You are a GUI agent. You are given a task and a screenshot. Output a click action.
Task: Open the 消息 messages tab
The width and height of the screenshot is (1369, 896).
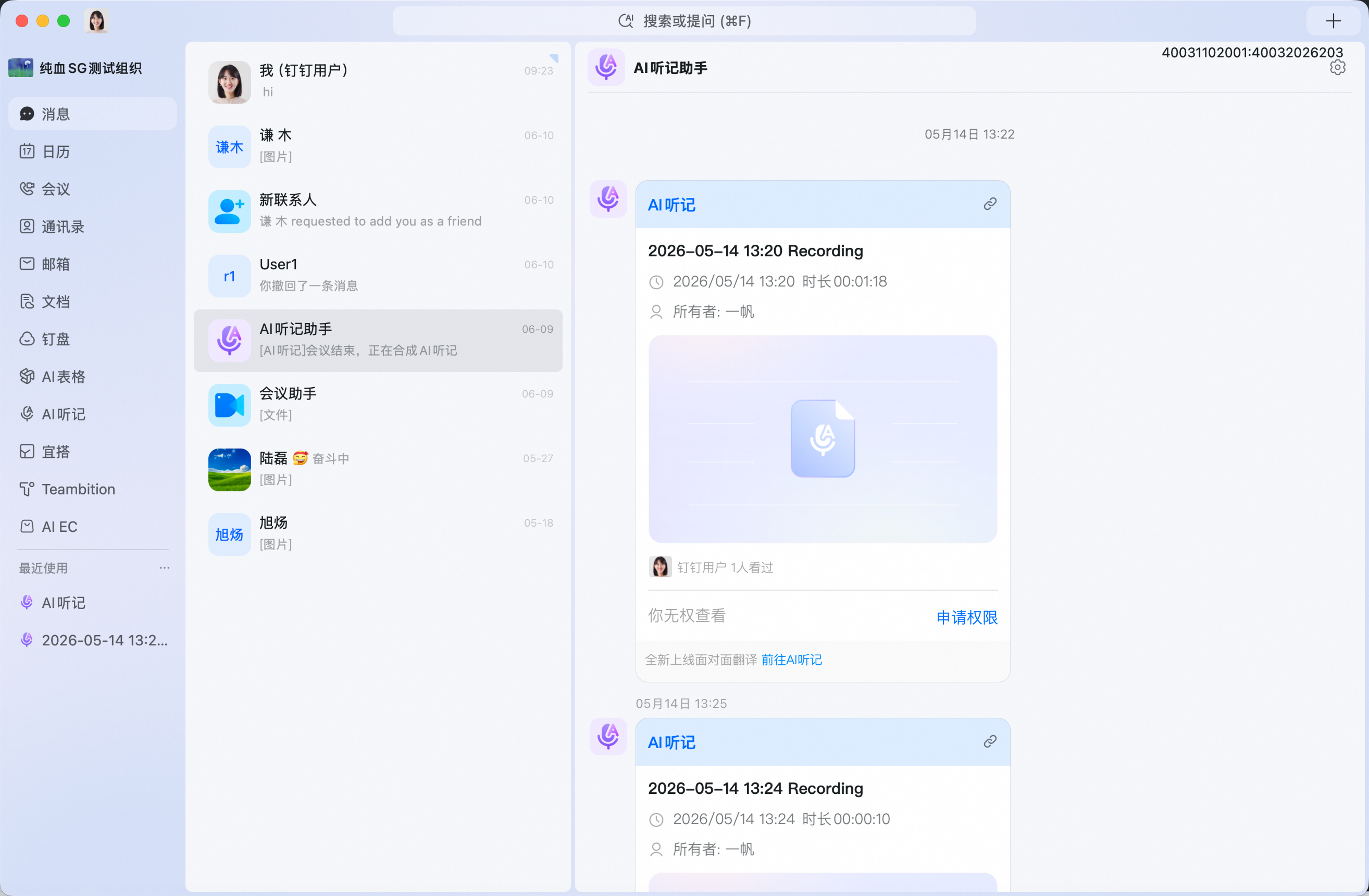point(93,114)
